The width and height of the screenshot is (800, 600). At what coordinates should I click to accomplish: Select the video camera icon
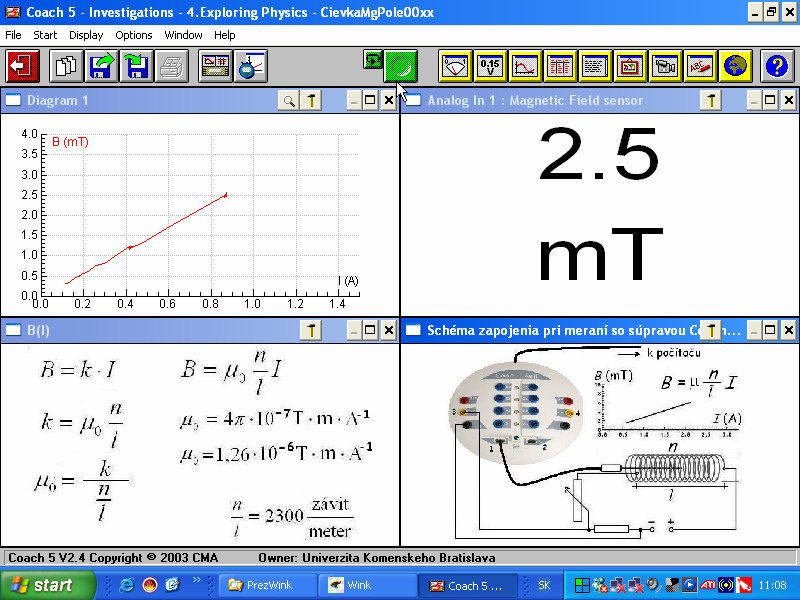(x=665, y=66)
